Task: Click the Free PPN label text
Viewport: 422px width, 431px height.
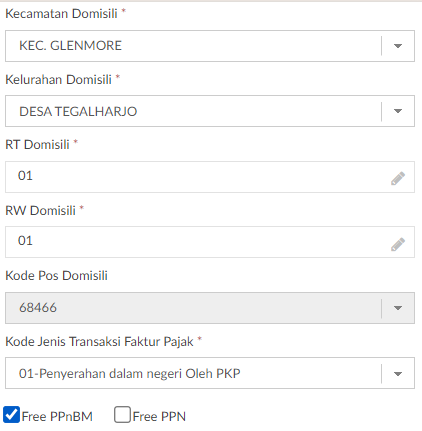Action: (x=159, y=417)
